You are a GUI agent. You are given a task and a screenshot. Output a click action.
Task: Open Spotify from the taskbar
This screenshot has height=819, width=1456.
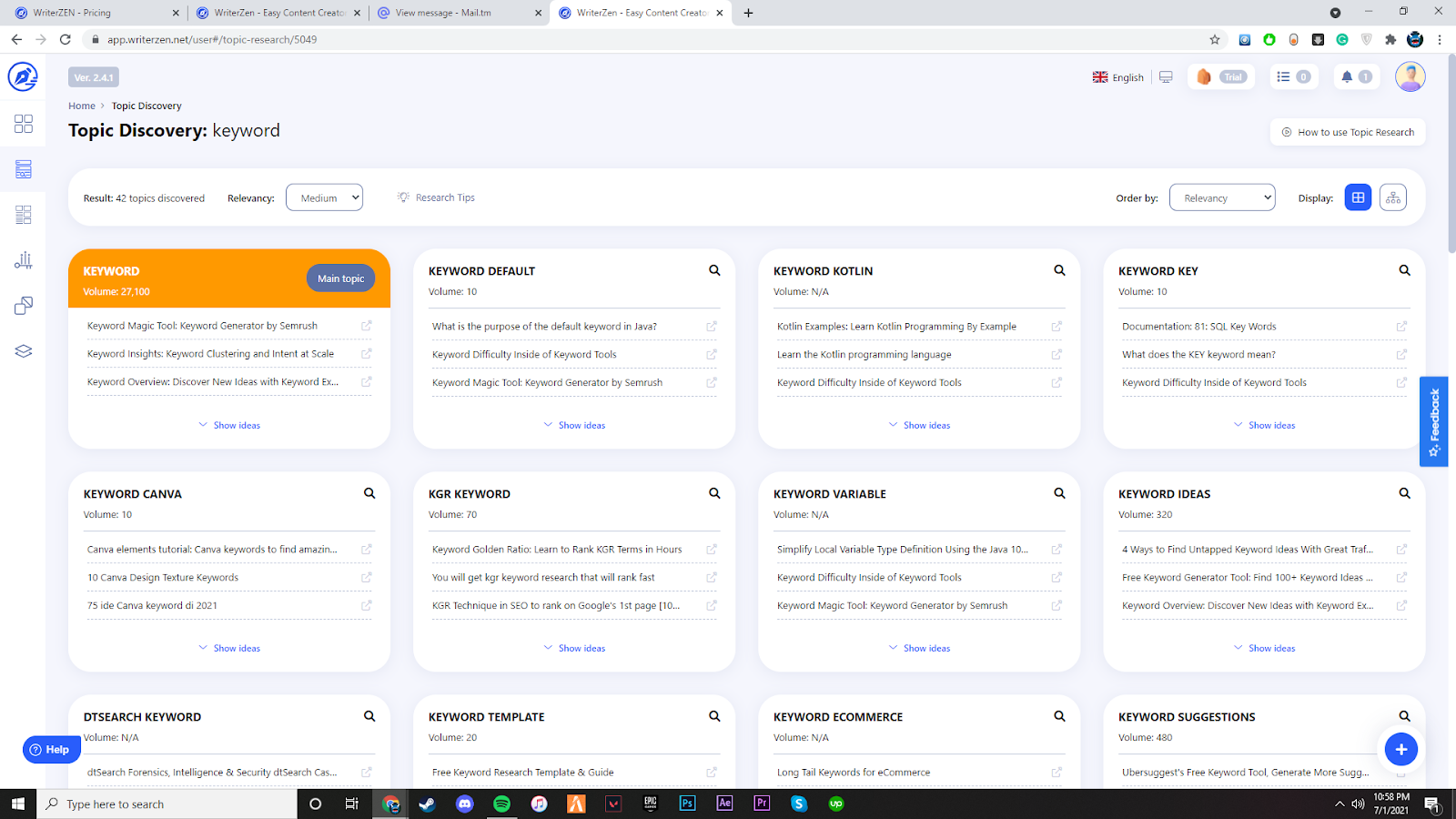tap(501, 804)
